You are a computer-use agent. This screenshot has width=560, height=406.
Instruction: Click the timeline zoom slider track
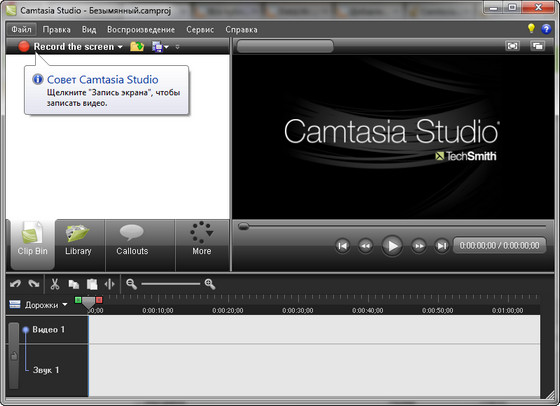(x=171, y=284)
